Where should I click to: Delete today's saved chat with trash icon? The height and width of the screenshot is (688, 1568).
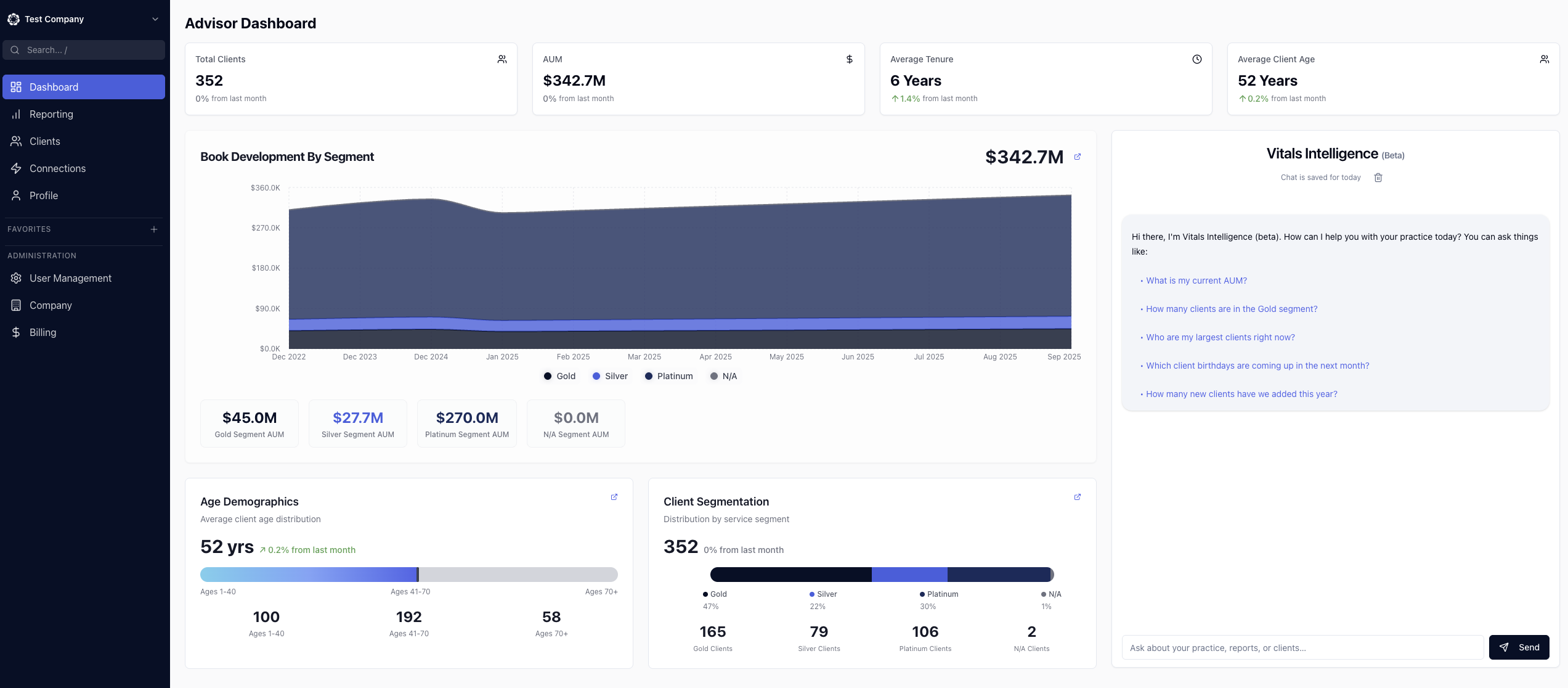[1378, 178]
